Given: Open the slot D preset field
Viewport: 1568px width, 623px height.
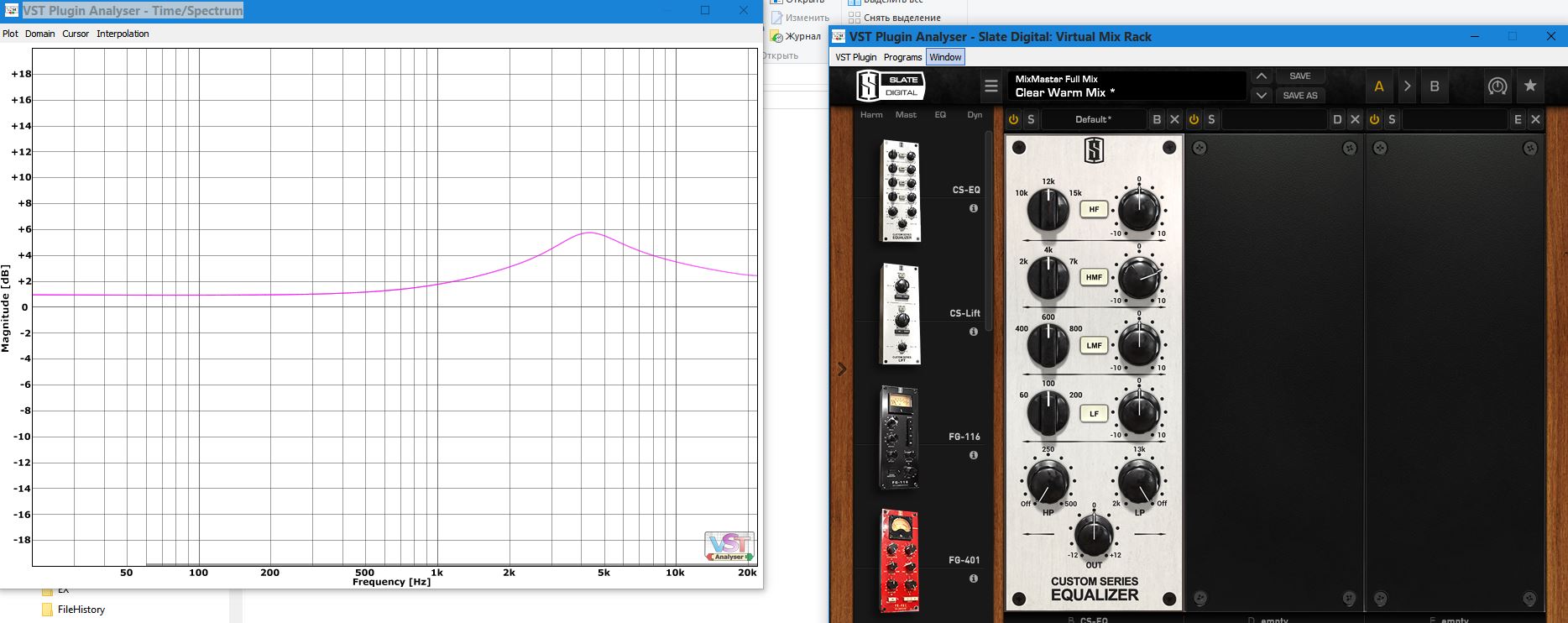Looking at the screenshot, I should coord(1274,119).
